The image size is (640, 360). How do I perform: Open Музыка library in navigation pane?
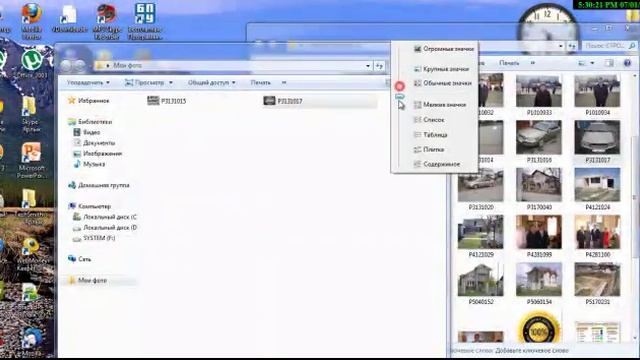coord(89,164)
